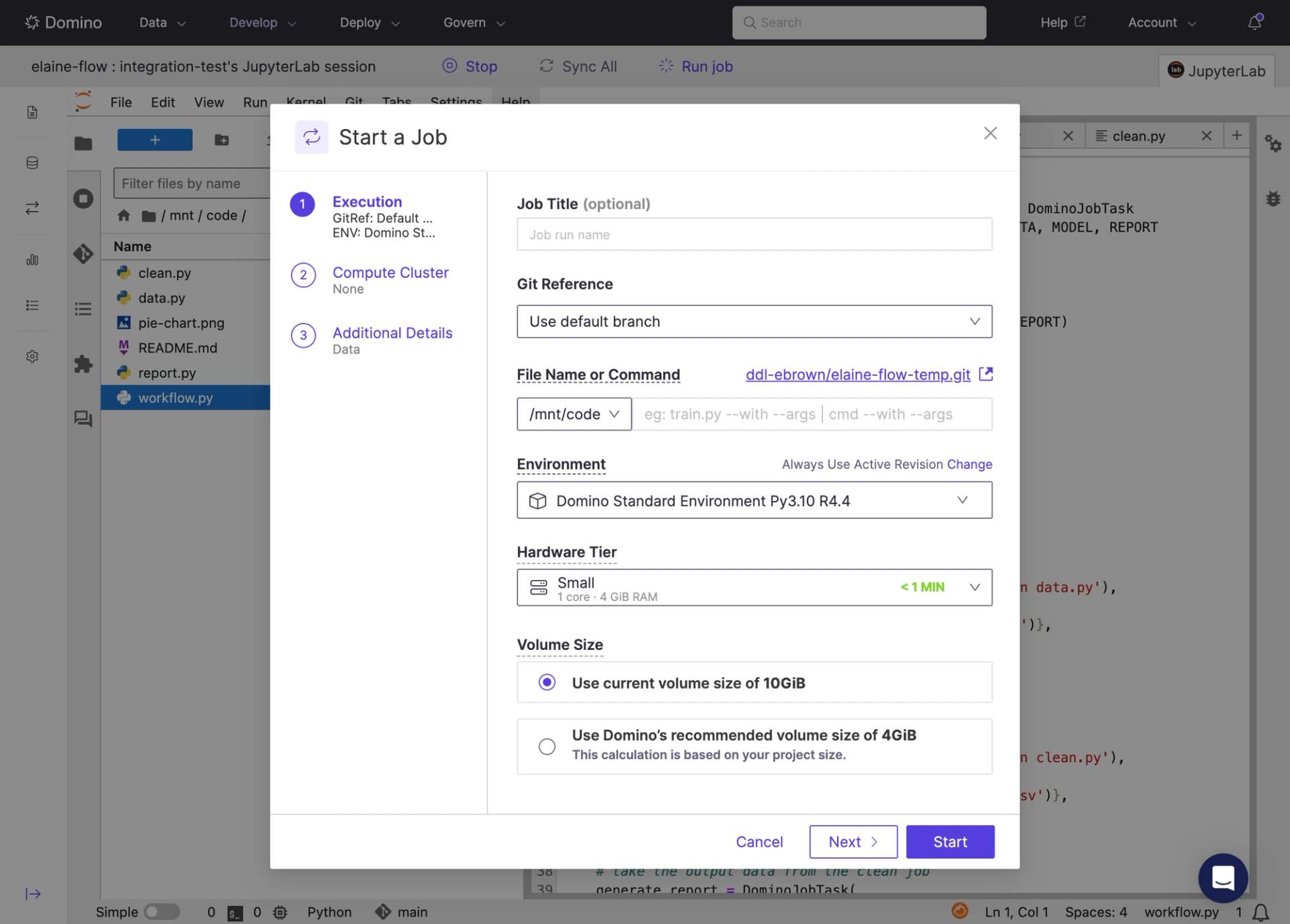Expand the /mnt/code directory dropdown
Image resolution: width=1290 pixels, height=924 pixels.
(574, 414)
